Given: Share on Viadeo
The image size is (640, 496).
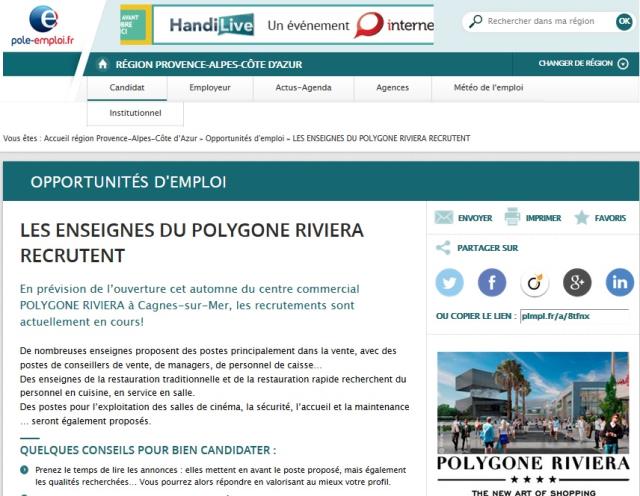Looking at the screenshot, I should click(x=534, y=282).
